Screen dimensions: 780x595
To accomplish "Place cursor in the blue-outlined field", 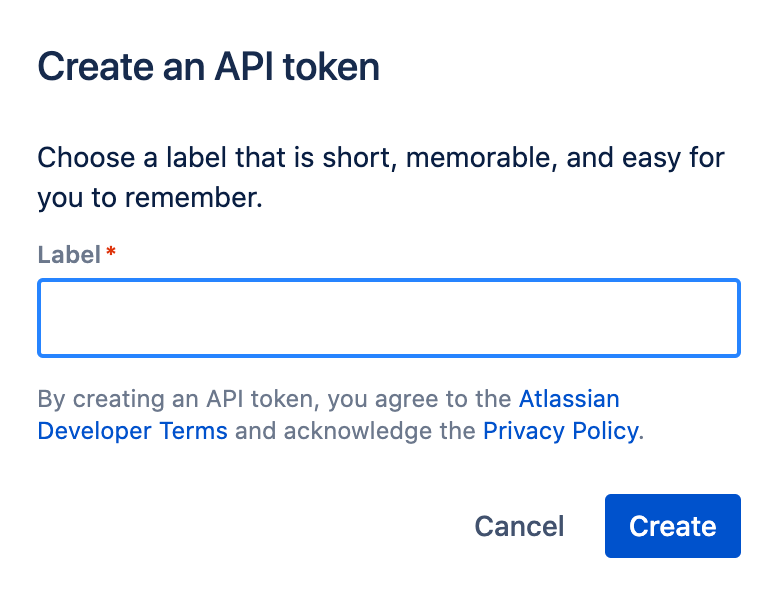I will pyautogui.click(x=388, y=318).
